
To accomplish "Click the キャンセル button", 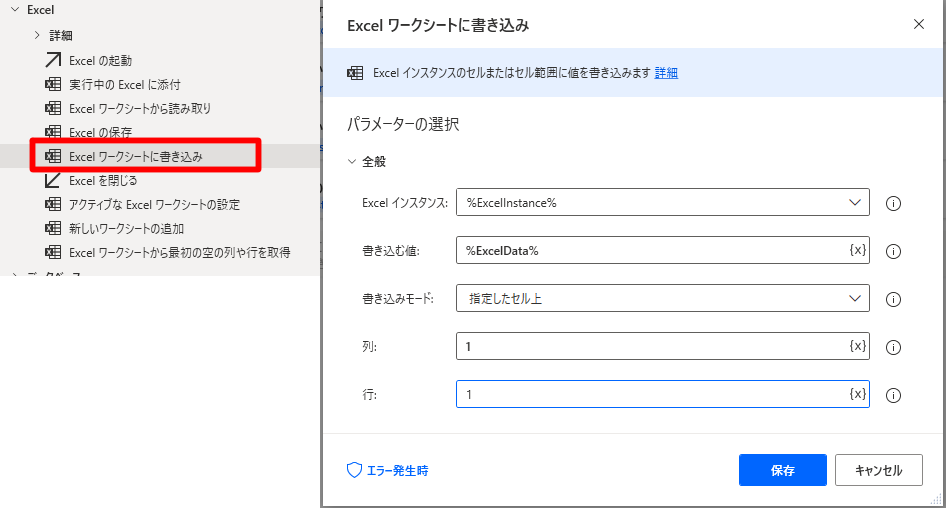I will point(879,470).
